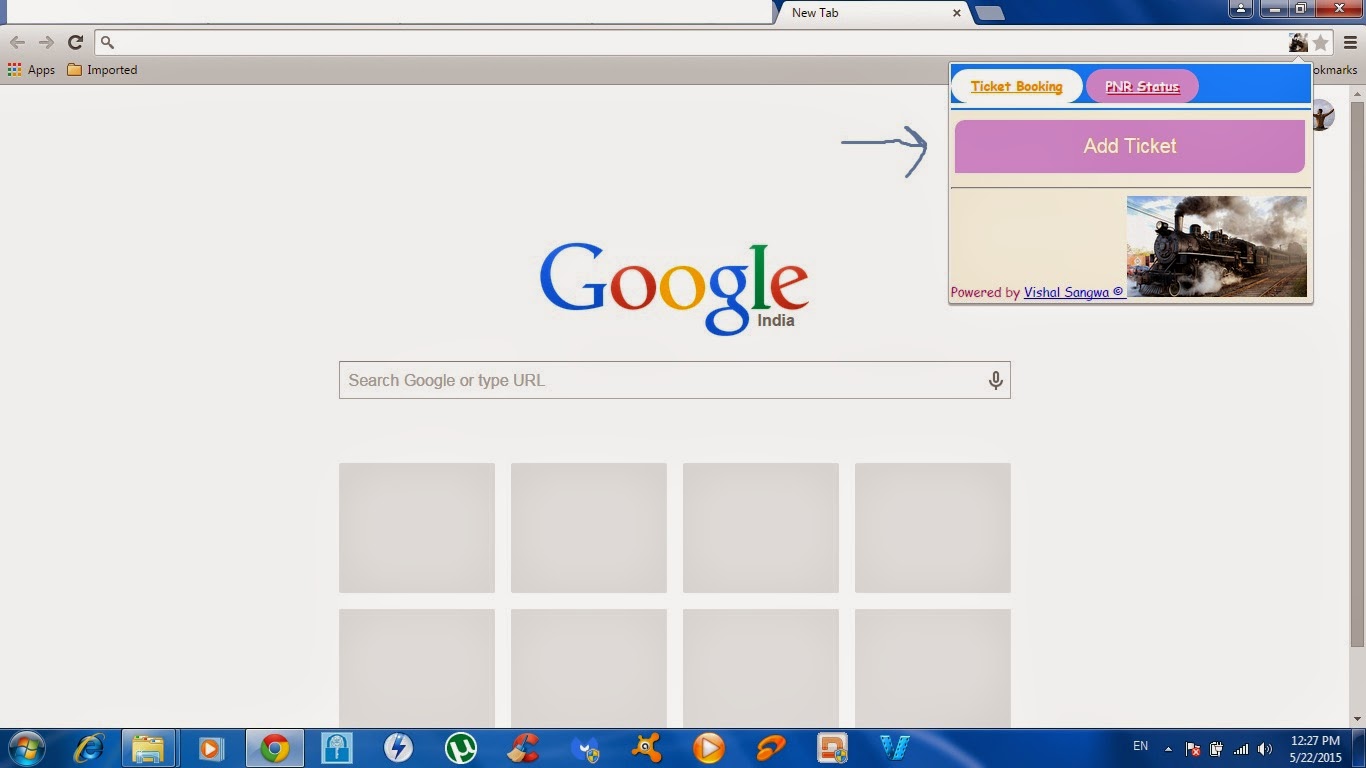This screenshot has height=768, width=1366.
Task: Open the Imported bookmarks folder
Action: coord(102,70)
